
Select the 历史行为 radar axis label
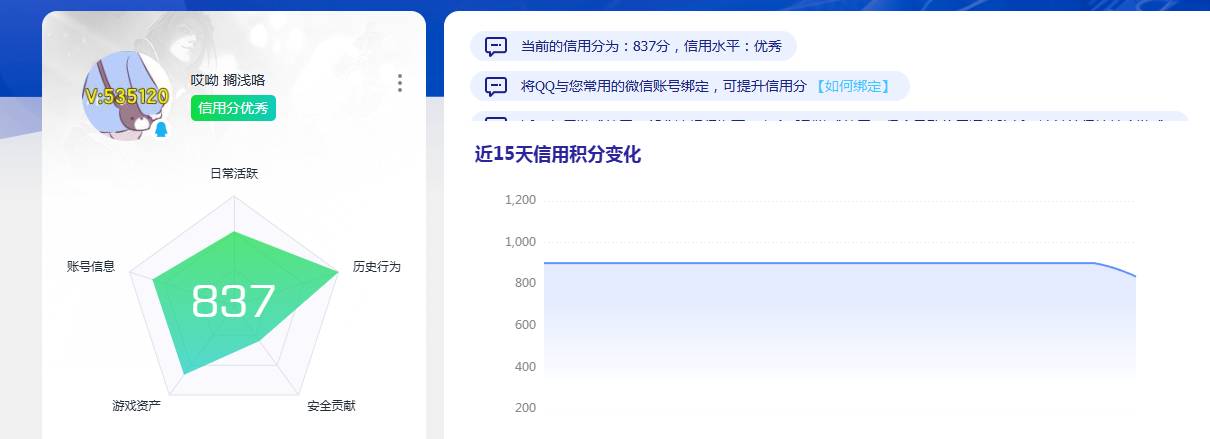377,267
